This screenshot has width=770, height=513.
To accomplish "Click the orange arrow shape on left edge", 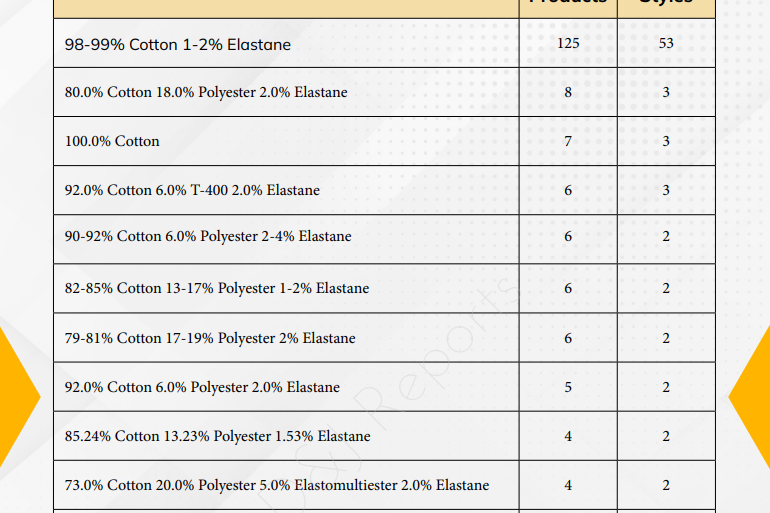I will pyautogui.click(x=17, y=397).
